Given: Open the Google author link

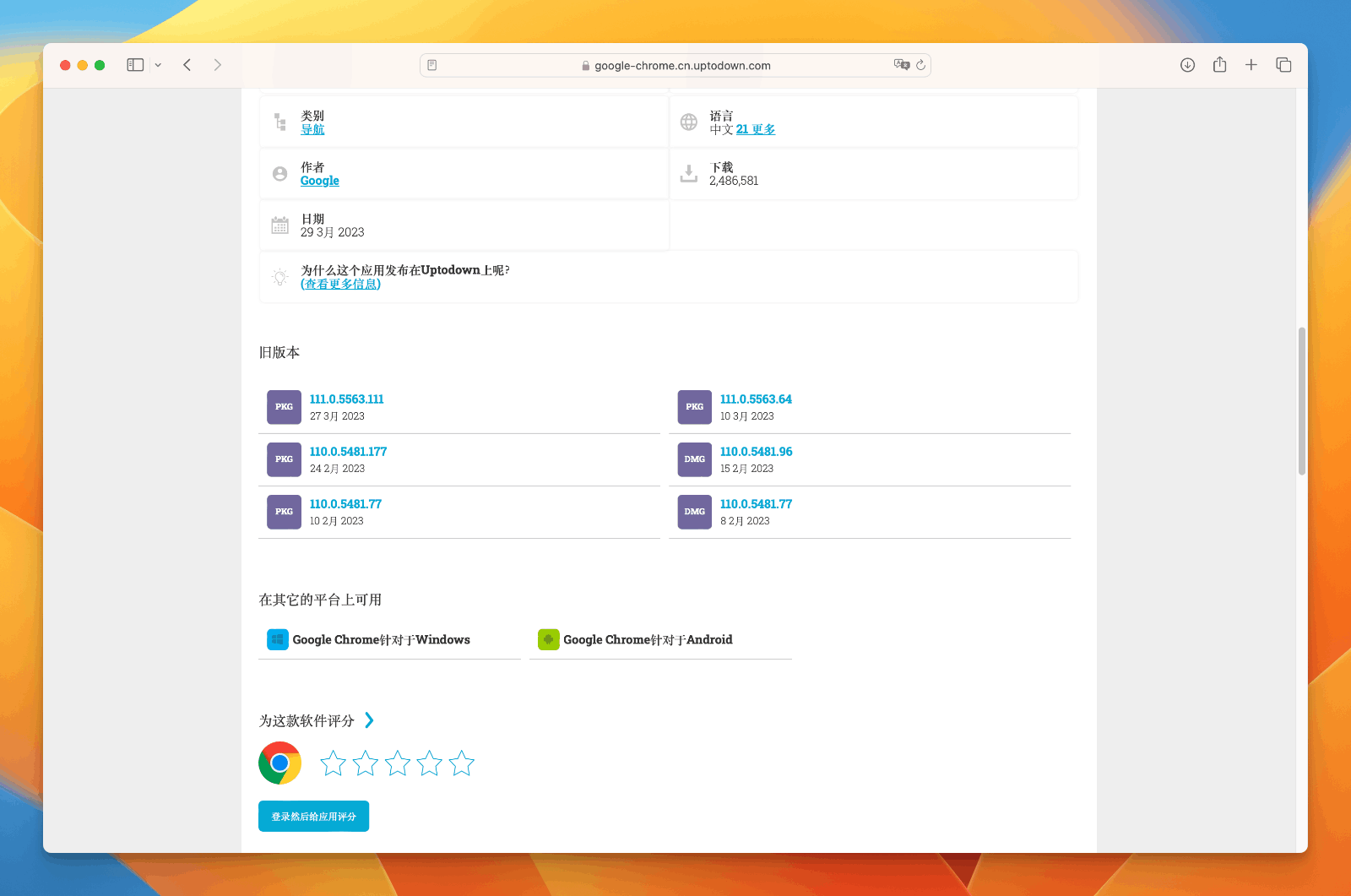Looking at the screenshot, I should [320, 181].
